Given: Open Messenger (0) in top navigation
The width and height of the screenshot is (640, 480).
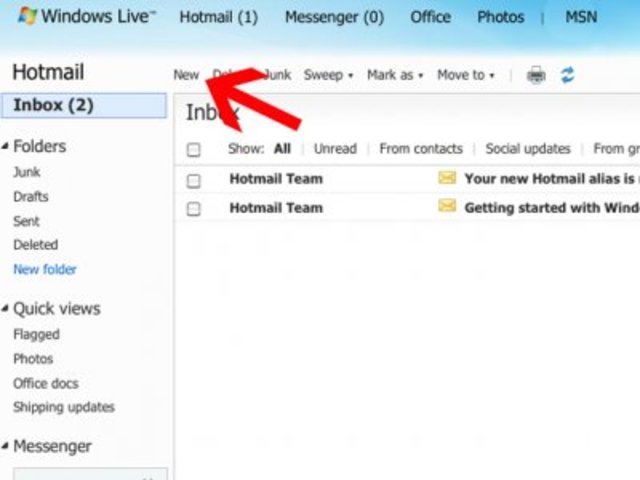Looking at the screenshot, I should point(334,17).
